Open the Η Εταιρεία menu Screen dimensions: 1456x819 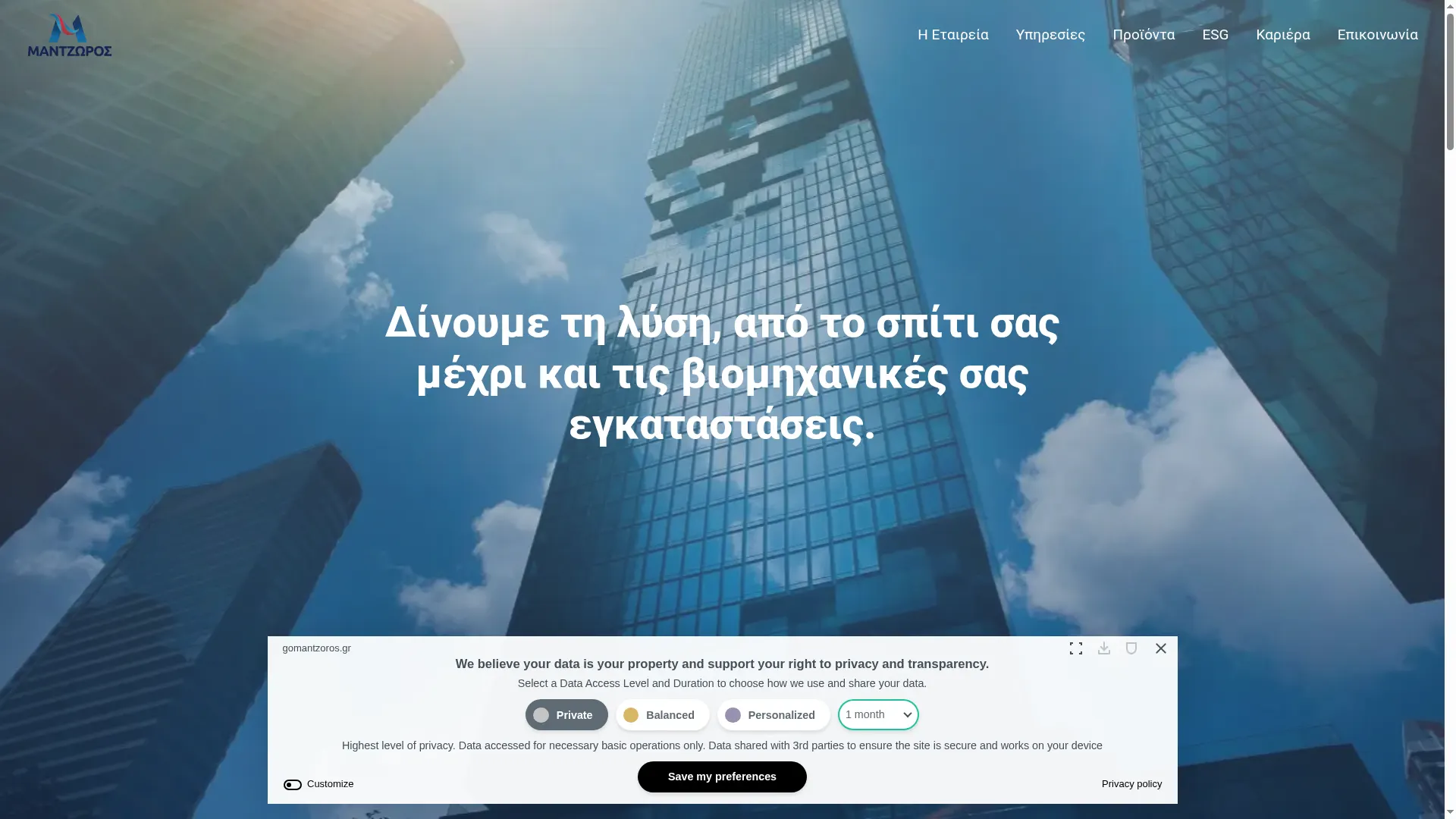click(952, 35)
